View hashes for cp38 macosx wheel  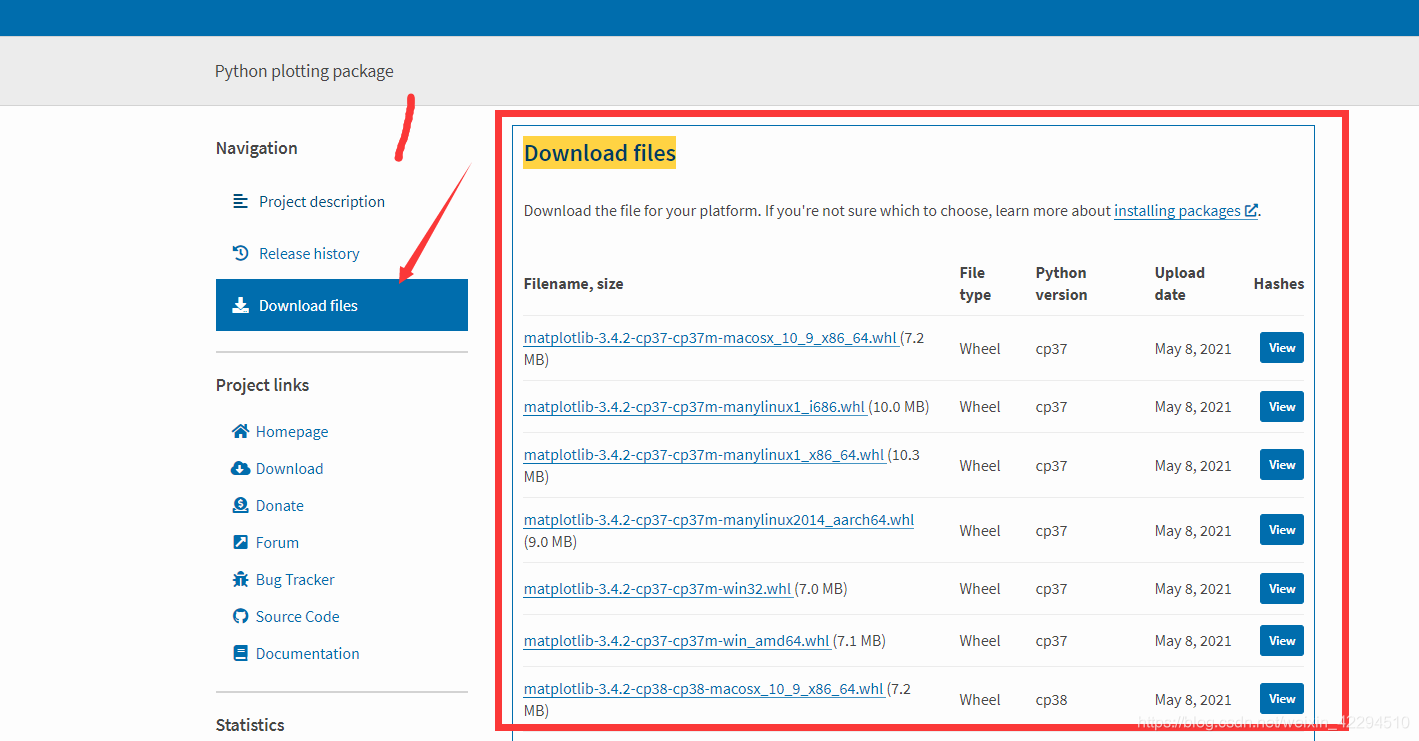click(1282, 699)
